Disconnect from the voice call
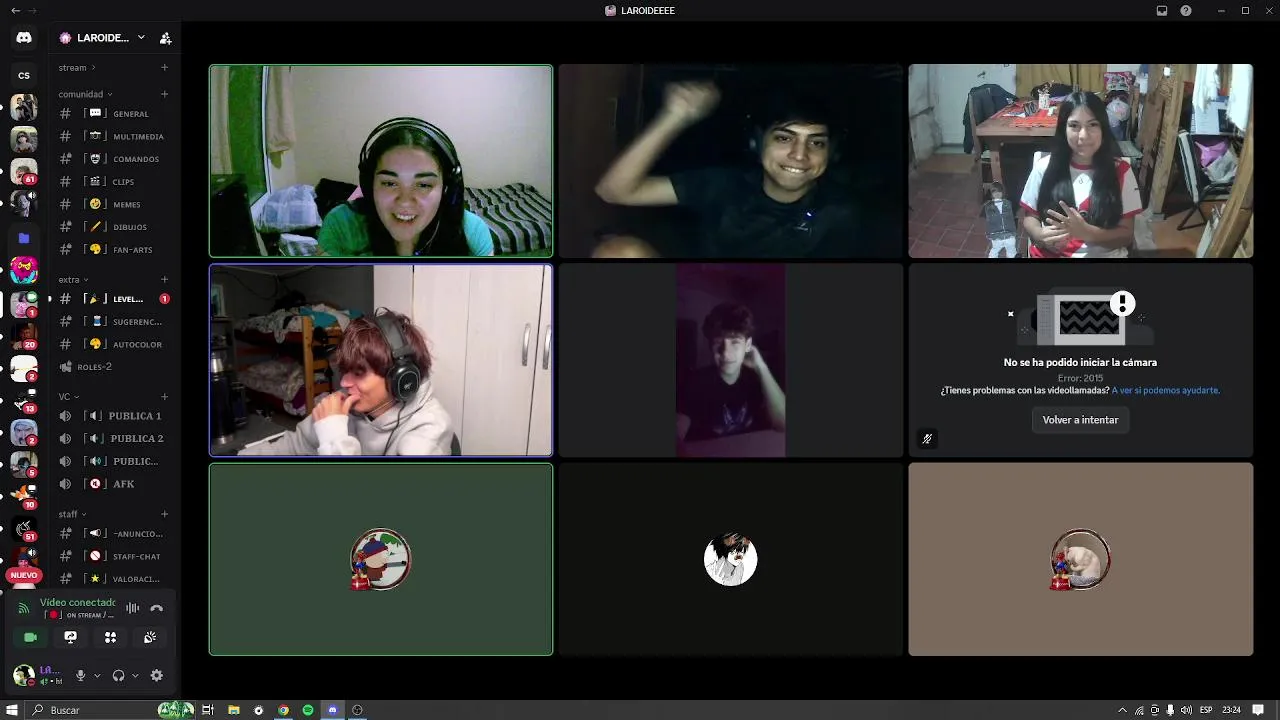Screen dimensions: 1280x720 click(x=156, y=608)
